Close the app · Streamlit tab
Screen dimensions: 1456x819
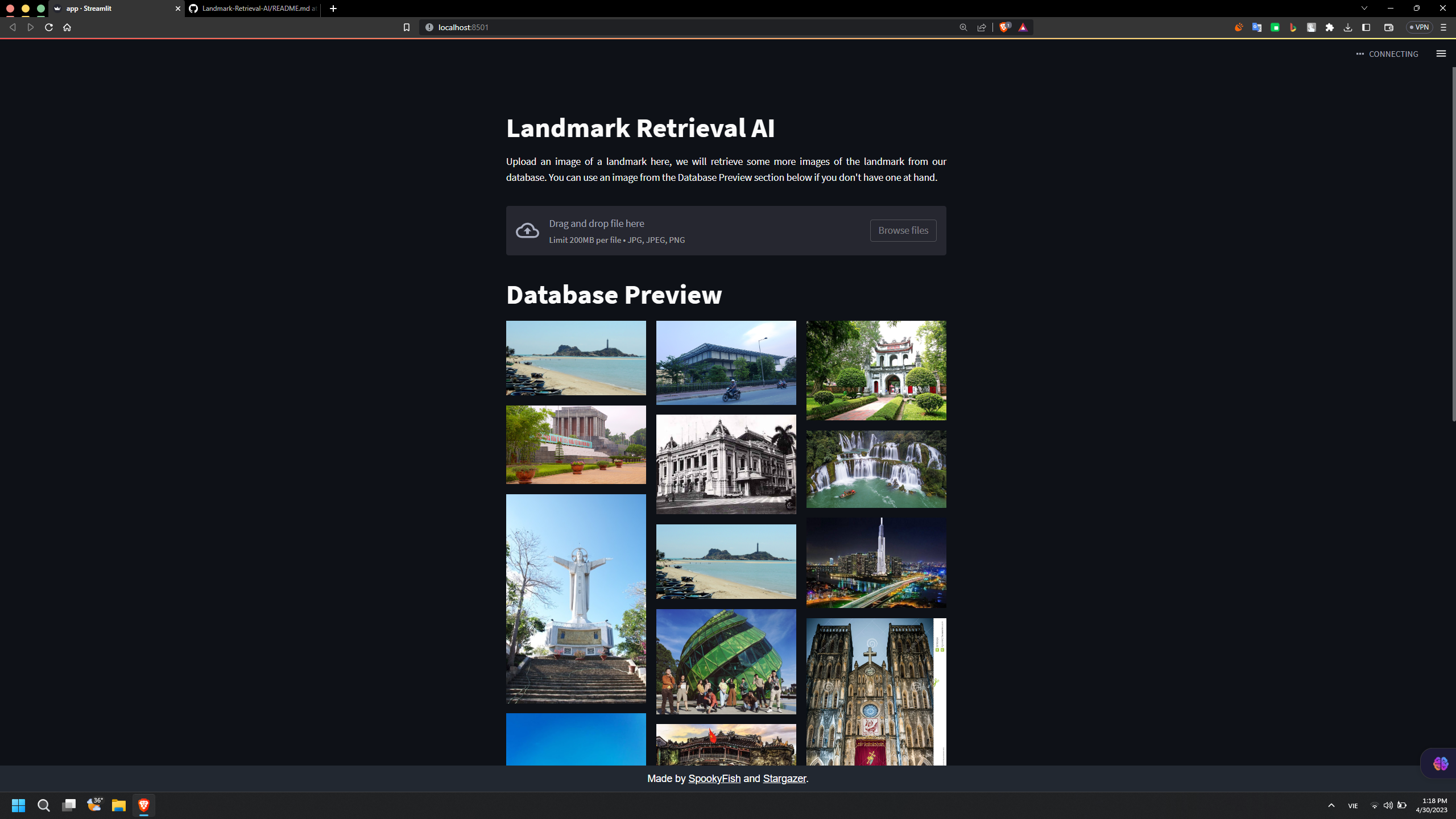[x=177, y=9]
